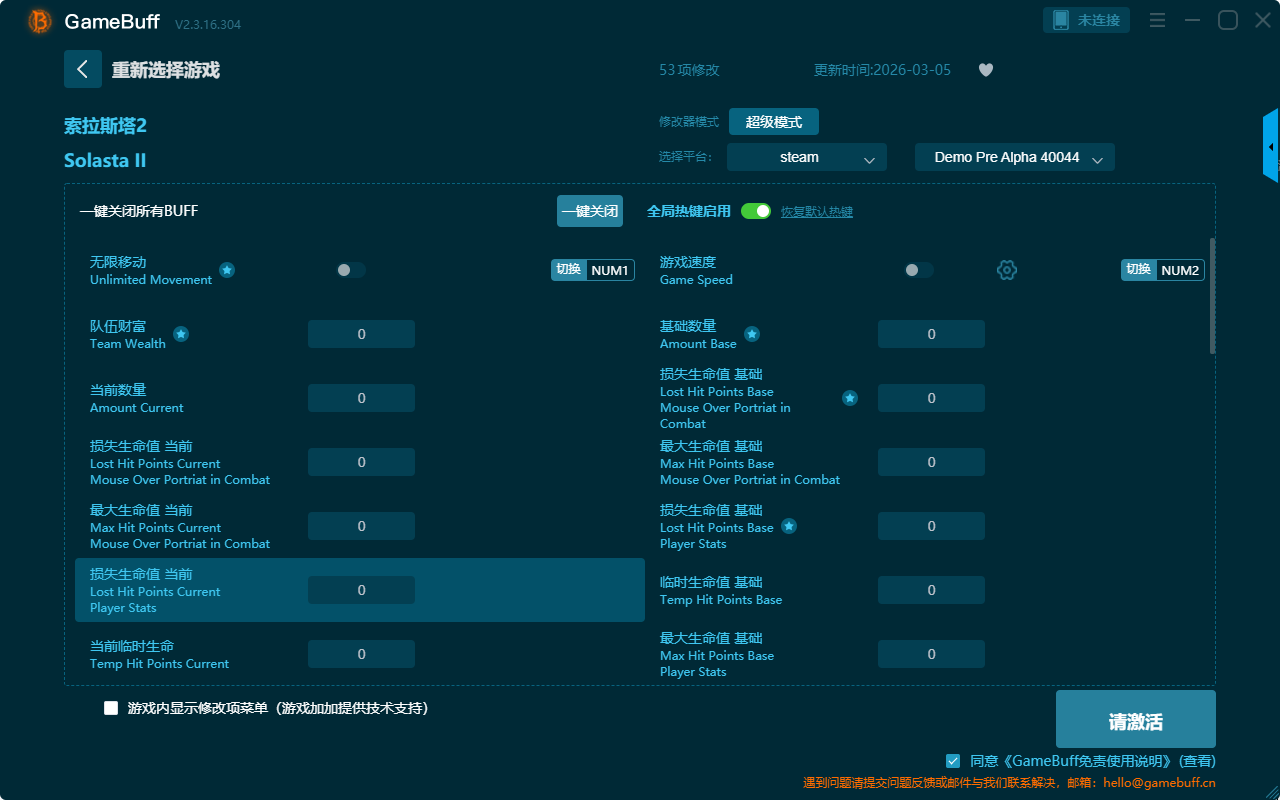Click the Team Wealth value field
1280x800 pixels.
pos(361,334)
